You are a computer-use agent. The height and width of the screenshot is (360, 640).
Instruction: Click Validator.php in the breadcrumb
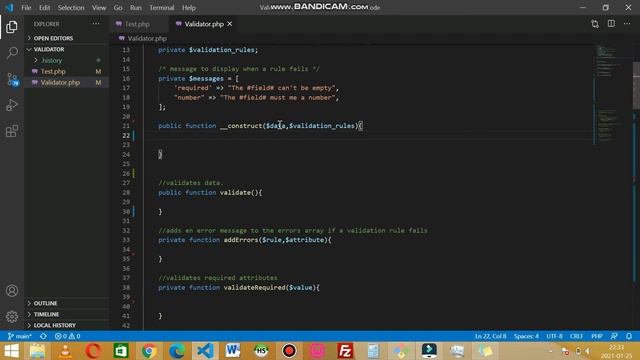coord(147,38)
